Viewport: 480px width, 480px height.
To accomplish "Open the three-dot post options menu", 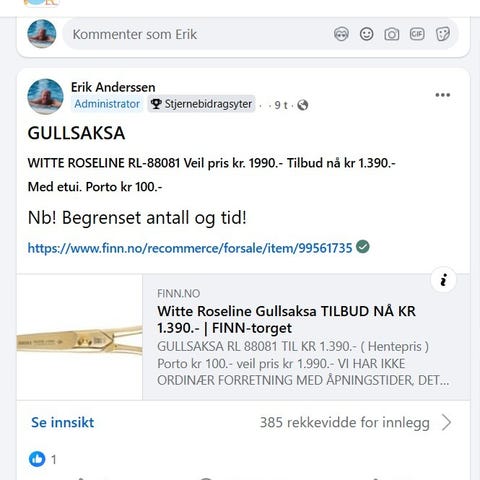I will tap(443, 95).
